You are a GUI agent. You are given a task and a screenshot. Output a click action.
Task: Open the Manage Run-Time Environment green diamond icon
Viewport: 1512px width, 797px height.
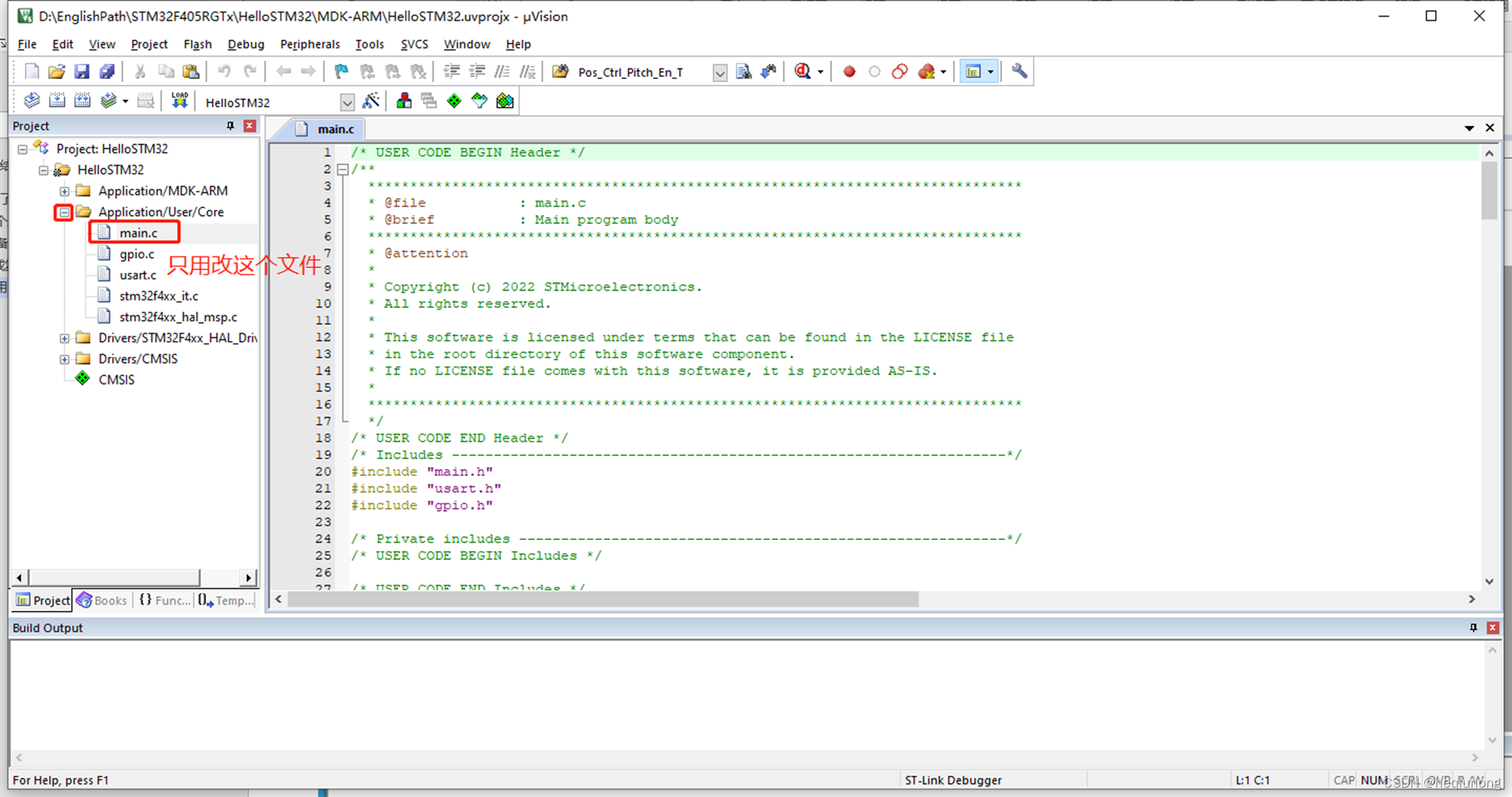click(454, 101)
